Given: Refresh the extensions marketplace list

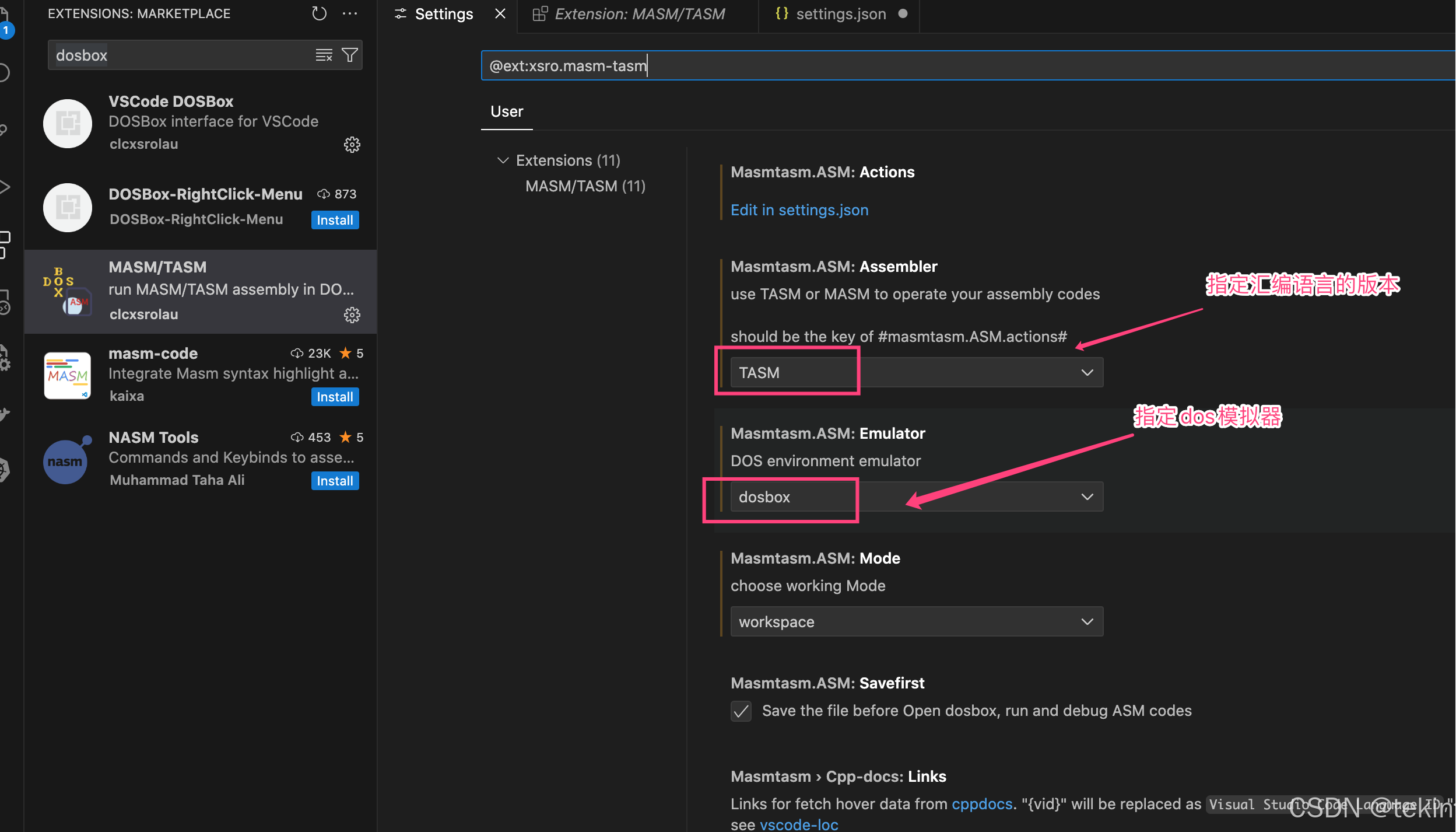Looking at the screenshot, I should click(319, 13).
